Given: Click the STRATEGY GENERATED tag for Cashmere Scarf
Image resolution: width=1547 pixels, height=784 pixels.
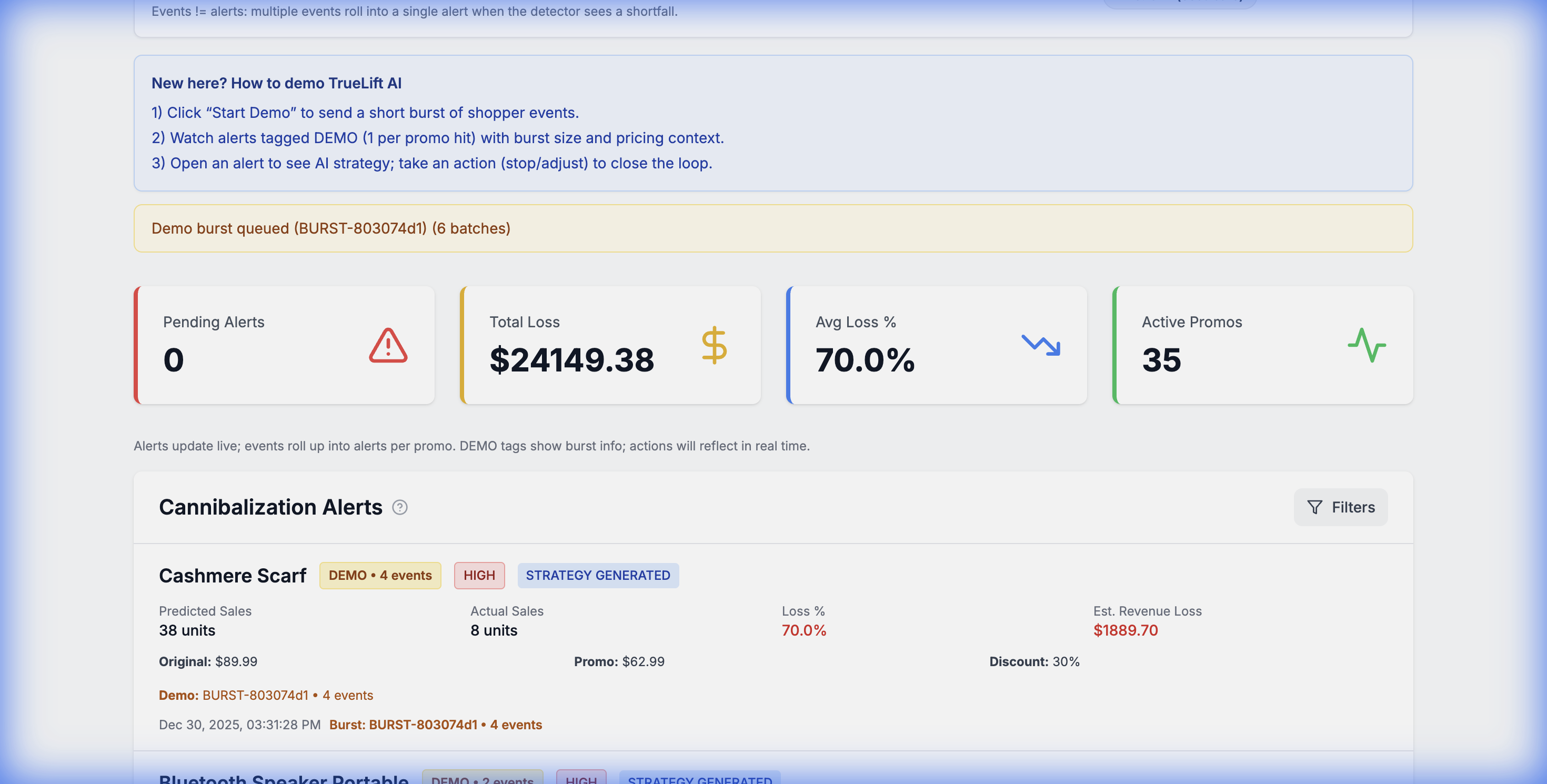Looking at the screenshot, I should pyautogui.click(x=598, y=575).
